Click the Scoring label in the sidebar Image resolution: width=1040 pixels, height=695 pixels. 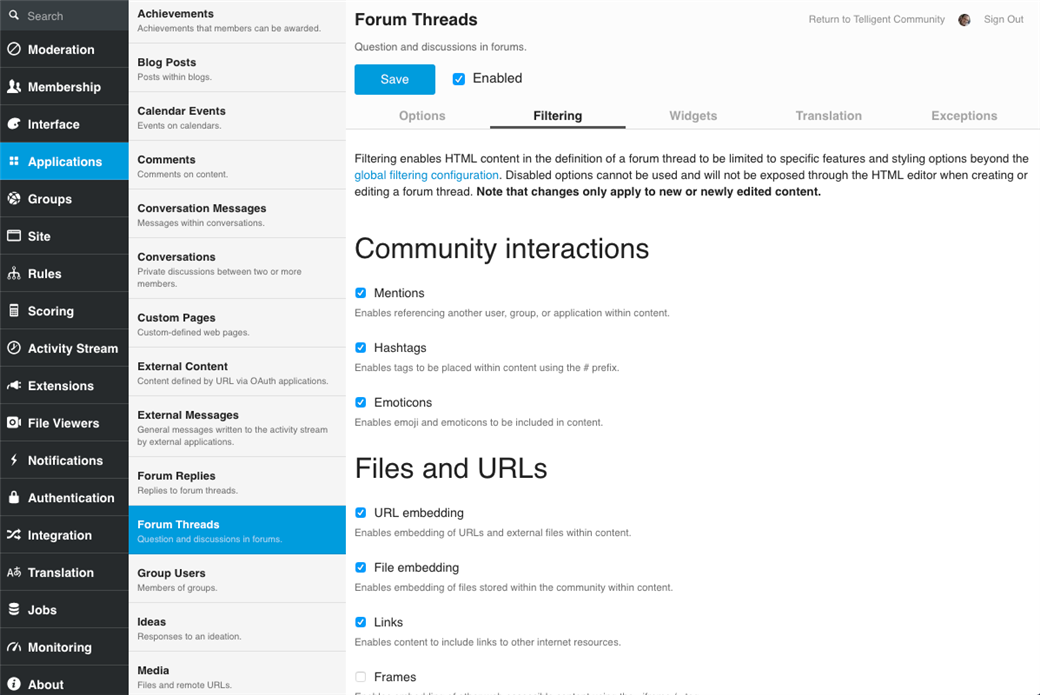coord(50,311)
